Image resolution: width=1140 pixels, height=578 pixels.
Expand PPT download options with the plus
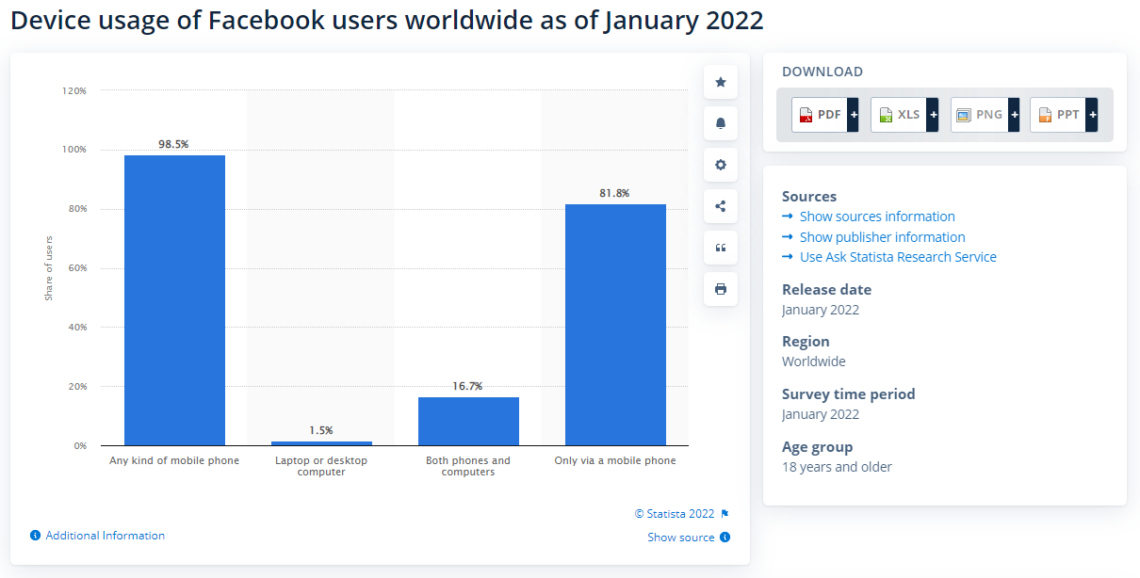point(1092,114)
